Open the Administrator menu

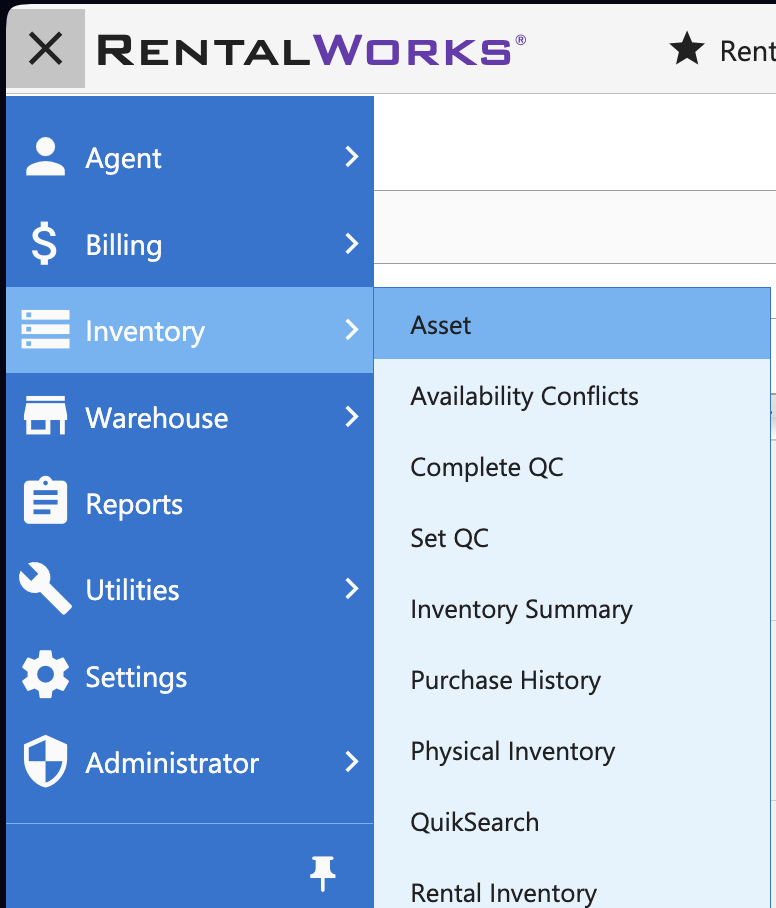190,763
